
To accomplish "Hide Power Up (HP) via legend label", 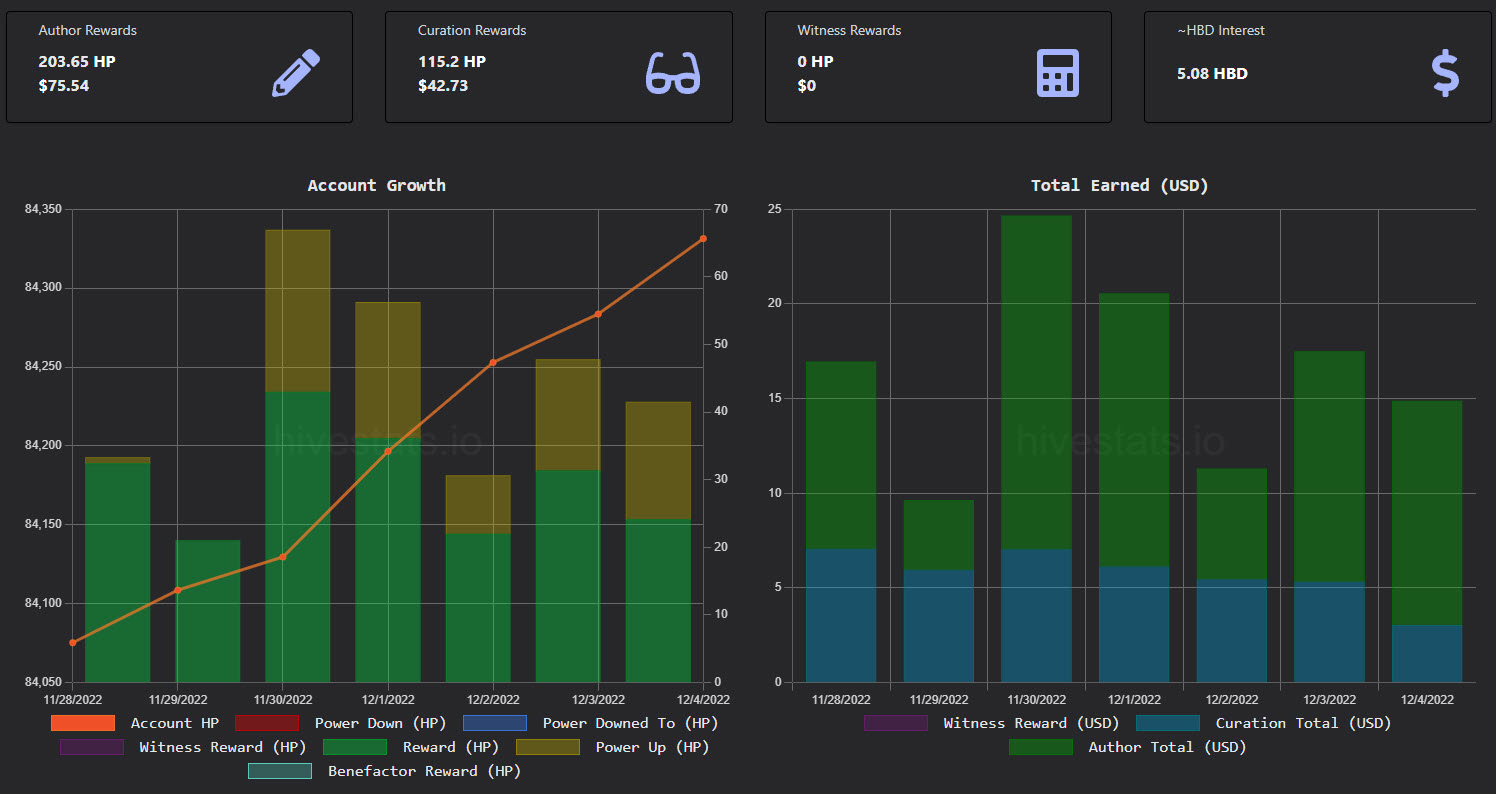I will point(652,747).
